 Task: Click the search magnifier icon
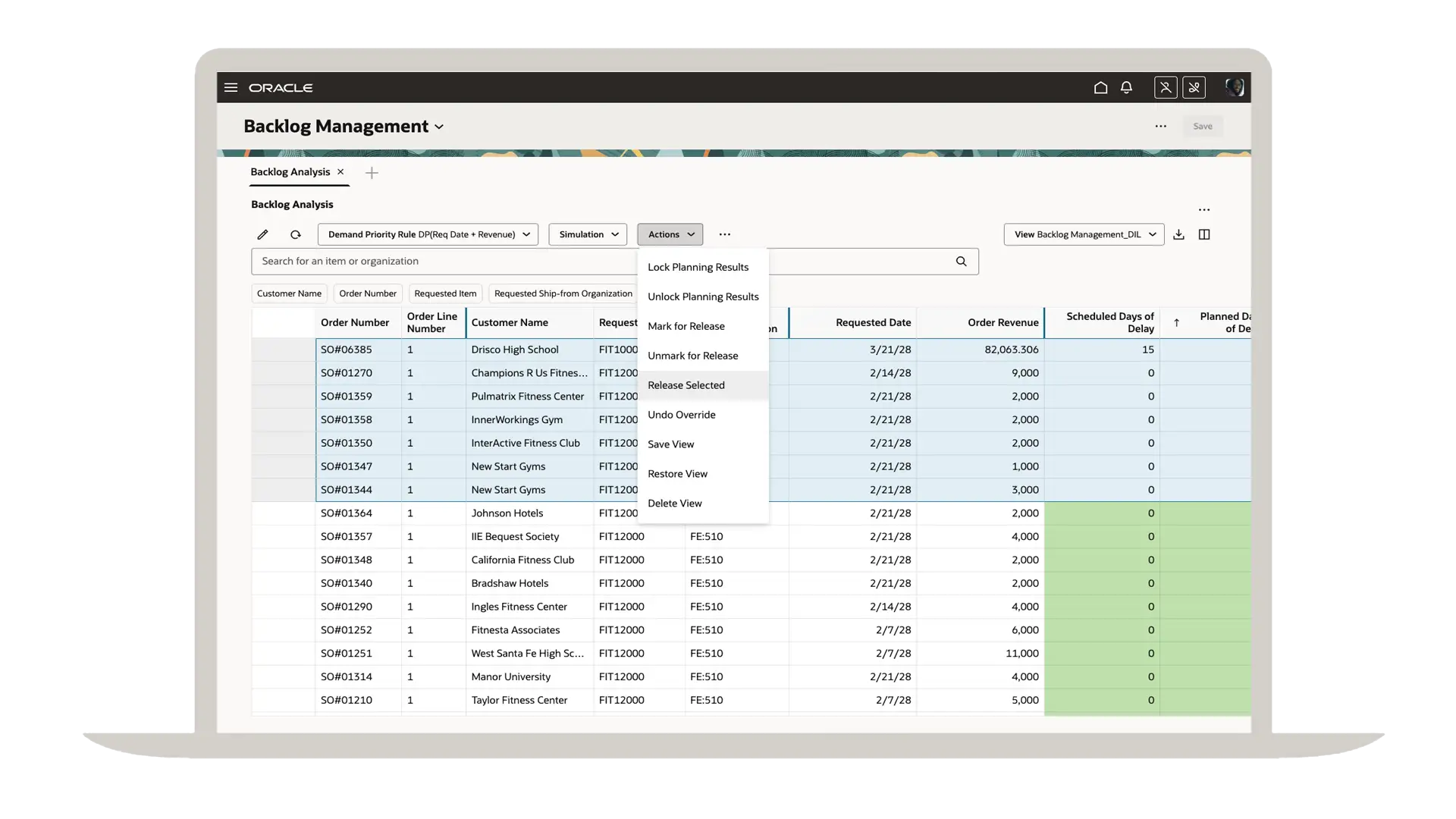click(961, 262)
